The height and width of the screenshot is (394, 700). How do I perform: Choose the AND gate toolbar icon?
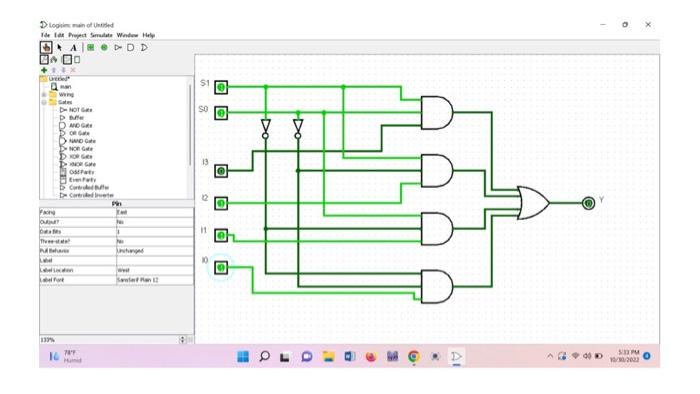pyautogui.click(x=130, y=47)
